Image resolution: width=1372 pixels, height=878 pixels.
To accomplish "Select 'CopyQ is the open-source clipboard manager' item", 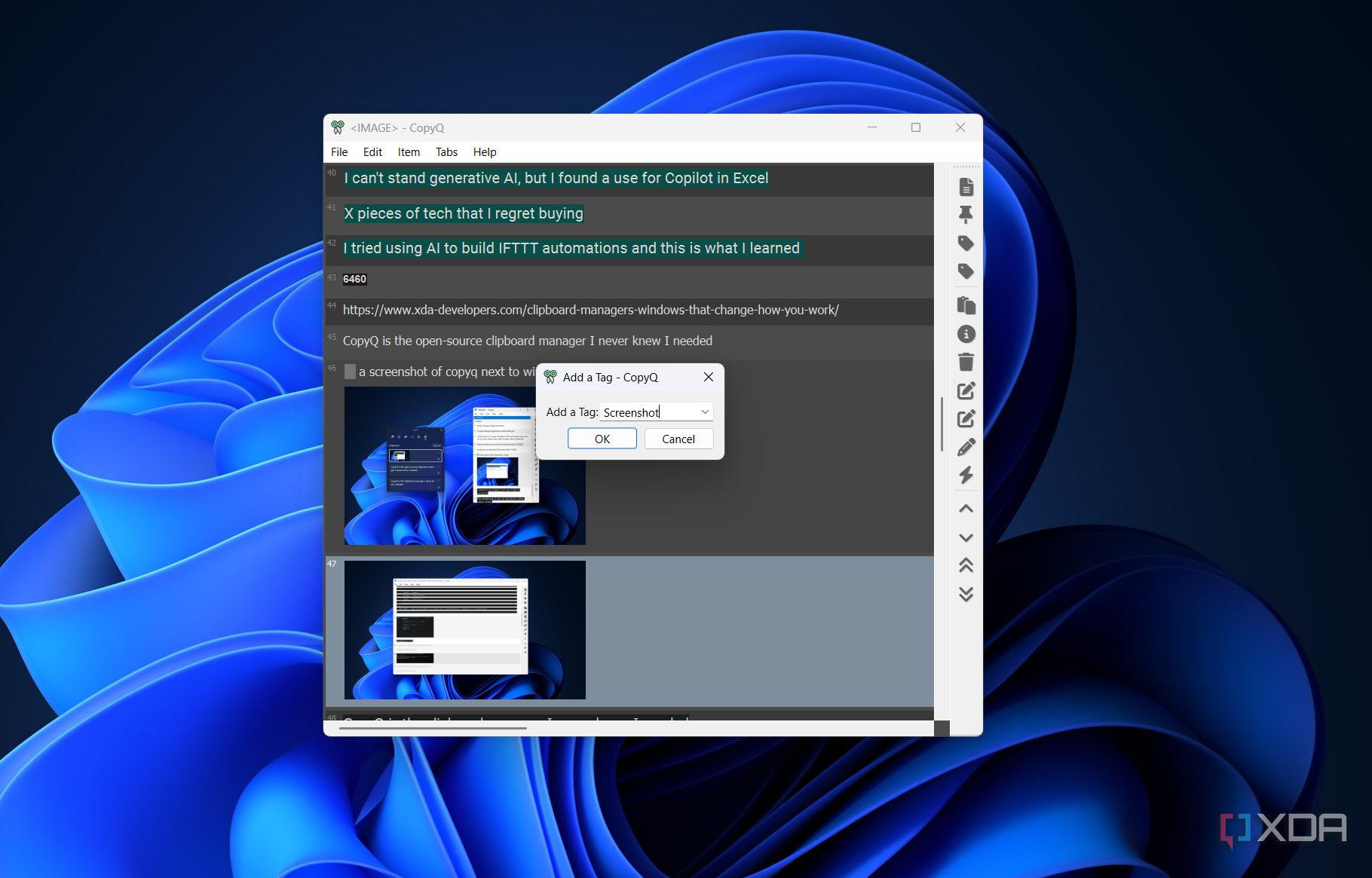I will coord(629,341).
